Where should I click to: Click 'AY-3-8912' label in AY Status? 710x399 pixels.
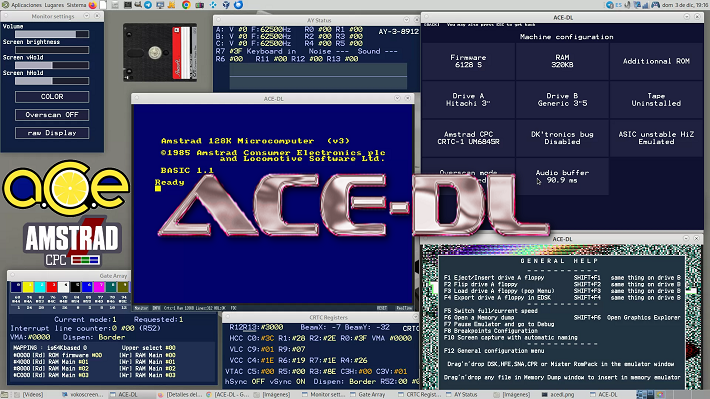(x=398, y=31)
